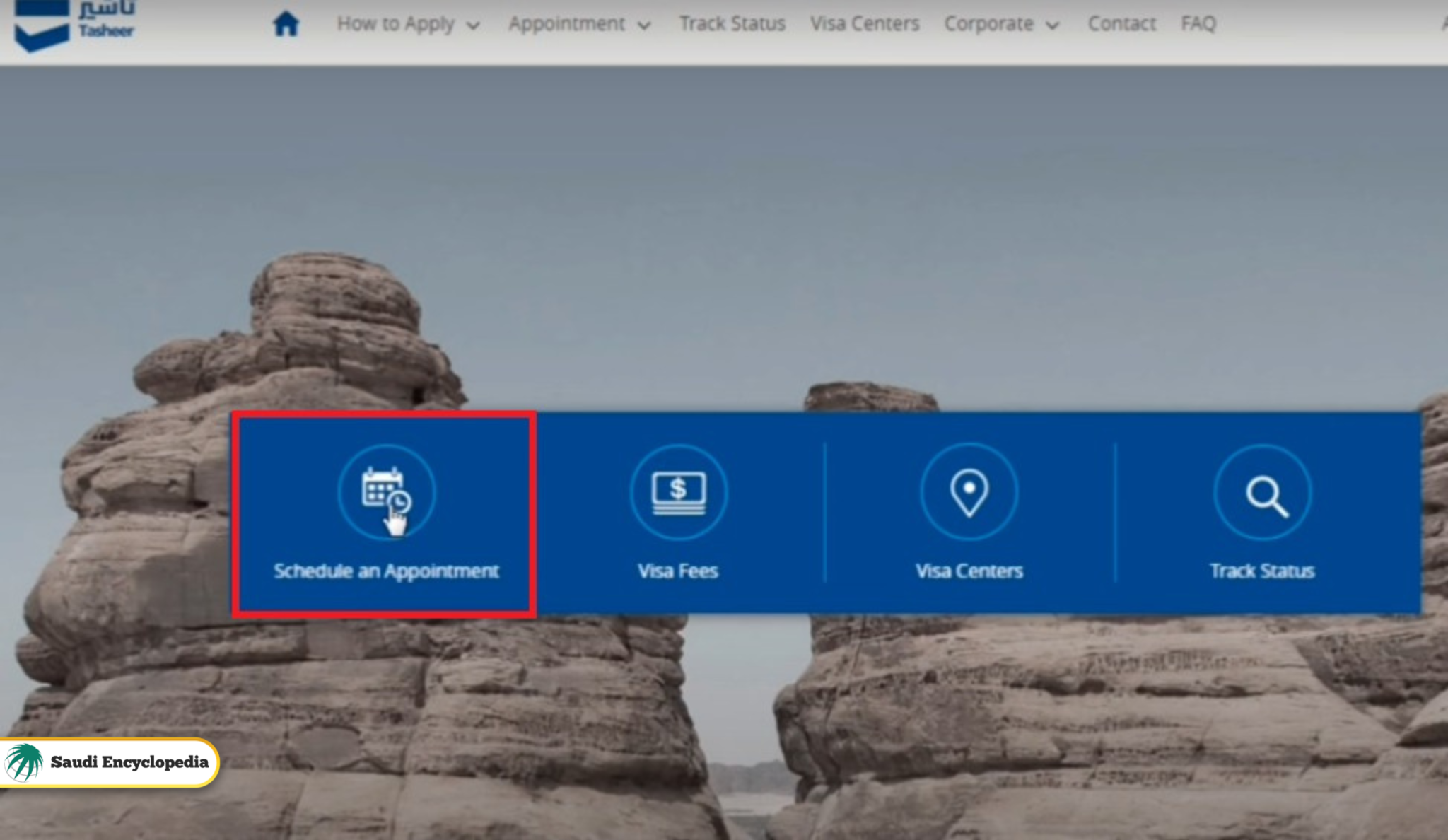Click the home icon in navbar

286,24
